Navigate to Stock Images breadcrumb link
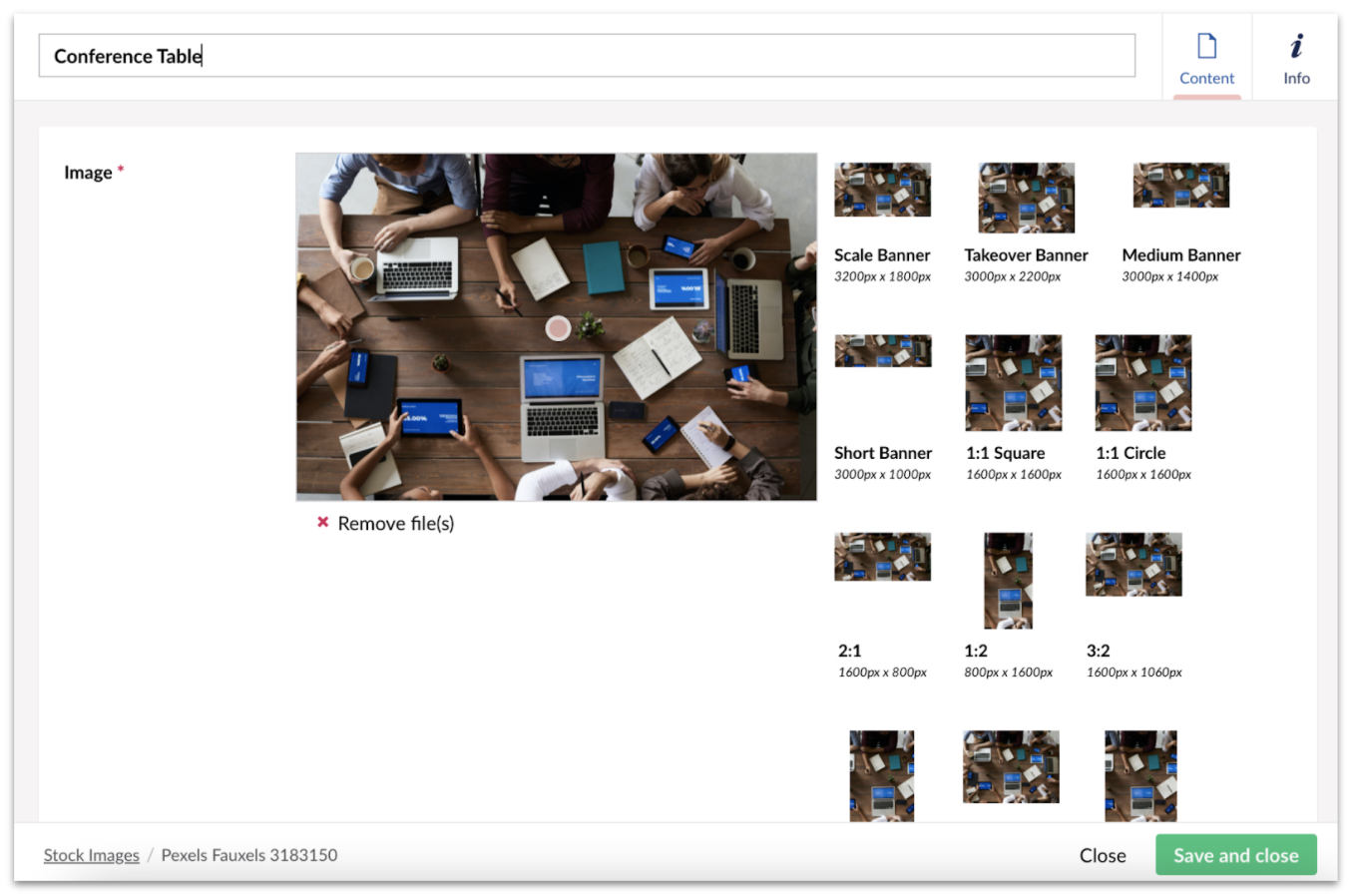The image size is (1353, 896). point(91,855)
